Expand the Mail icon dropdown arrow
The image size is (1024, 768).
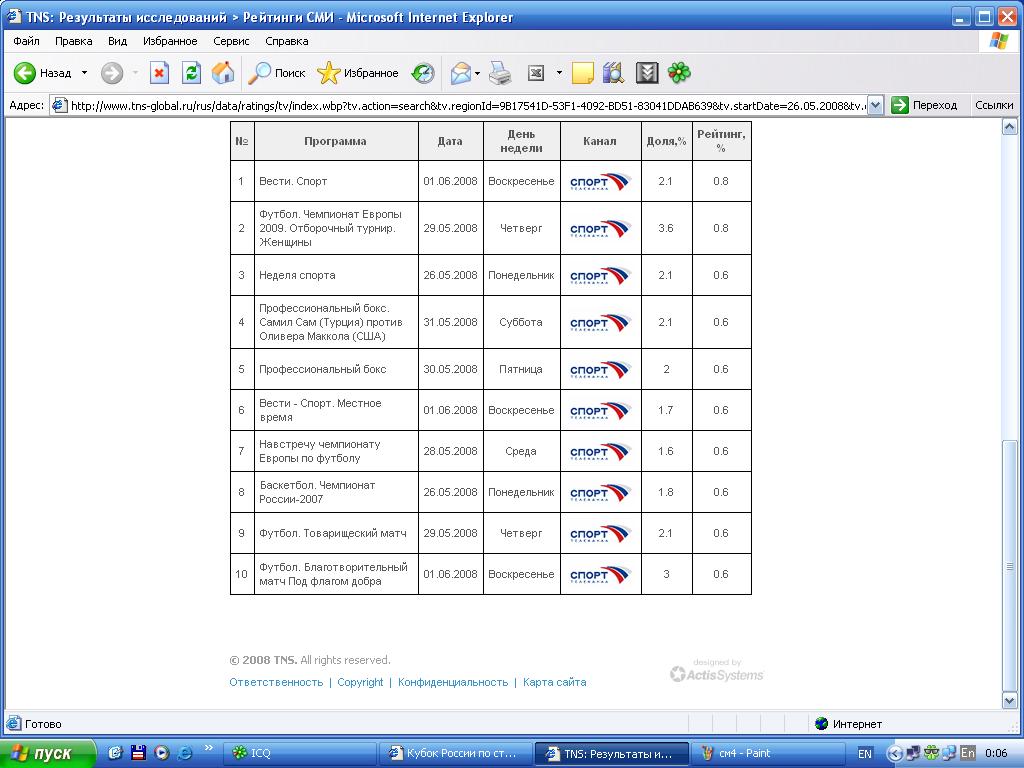pyautogui.click(x=477, y=73)
